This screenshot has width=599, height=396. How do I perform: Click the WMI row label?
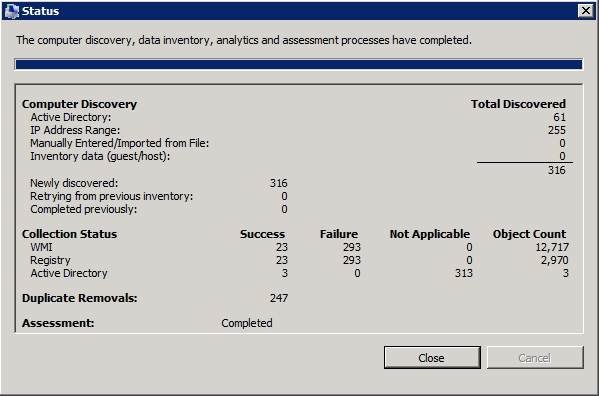pos(41,247)
